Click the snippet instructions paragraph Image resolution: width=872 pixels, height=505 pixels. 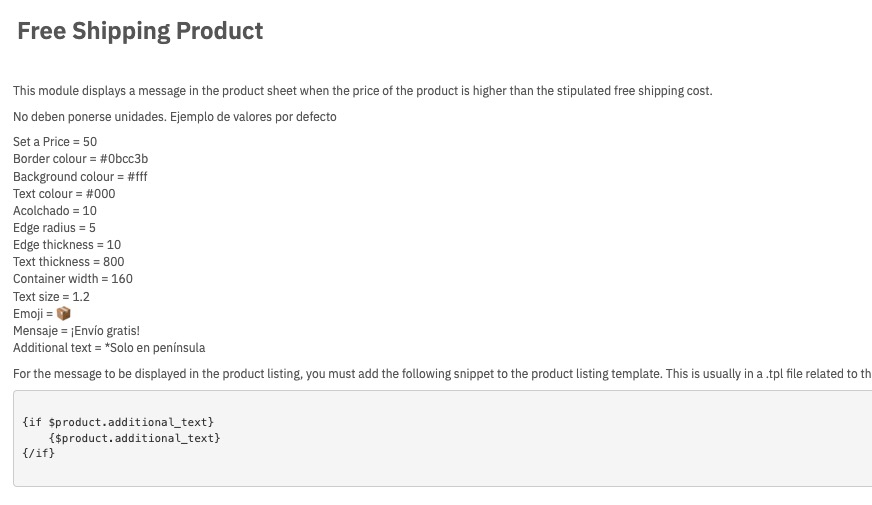tap(442, 374)
